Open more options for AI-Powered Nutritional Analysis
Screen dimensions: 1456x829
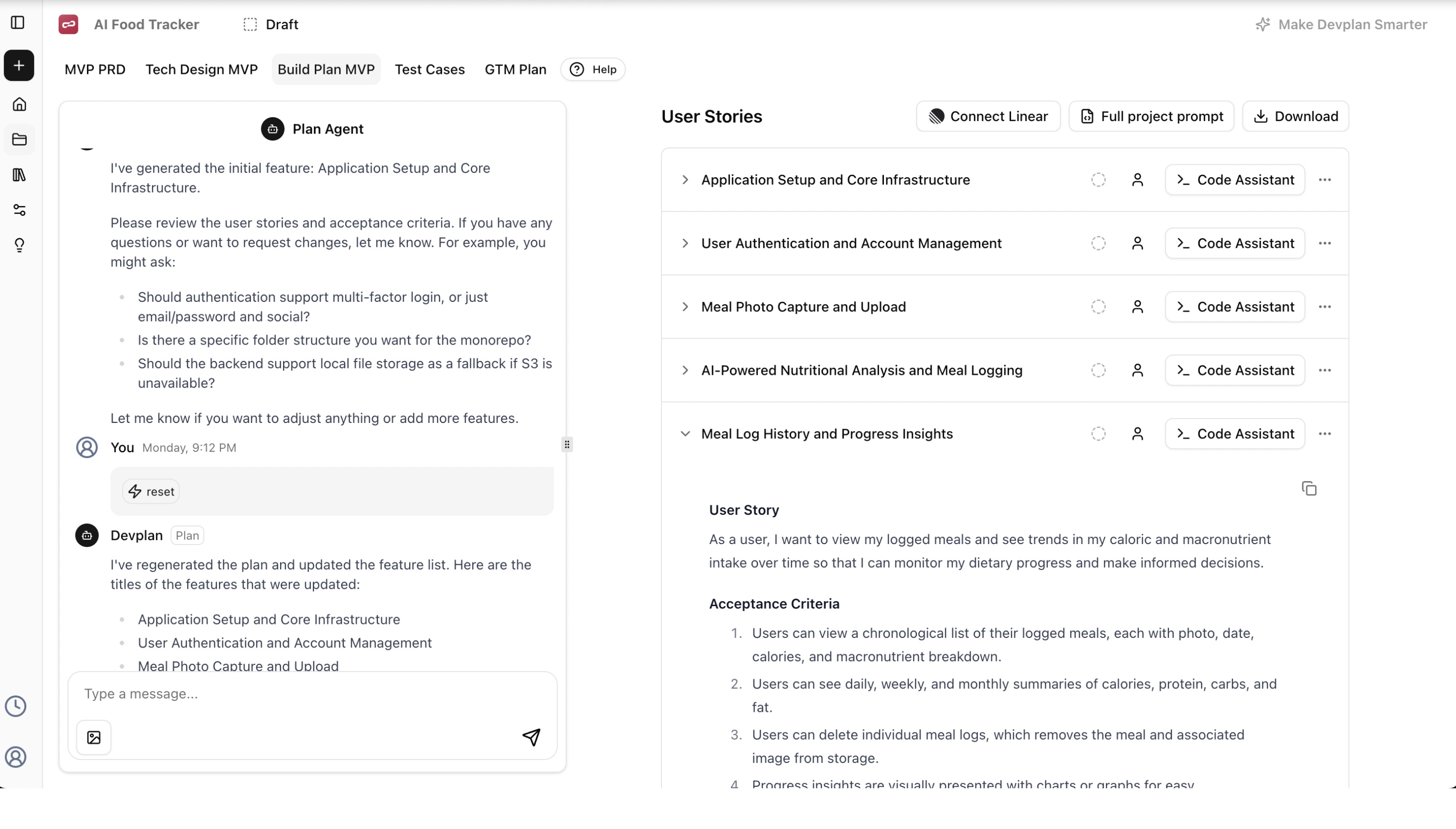click(1325, 371)
